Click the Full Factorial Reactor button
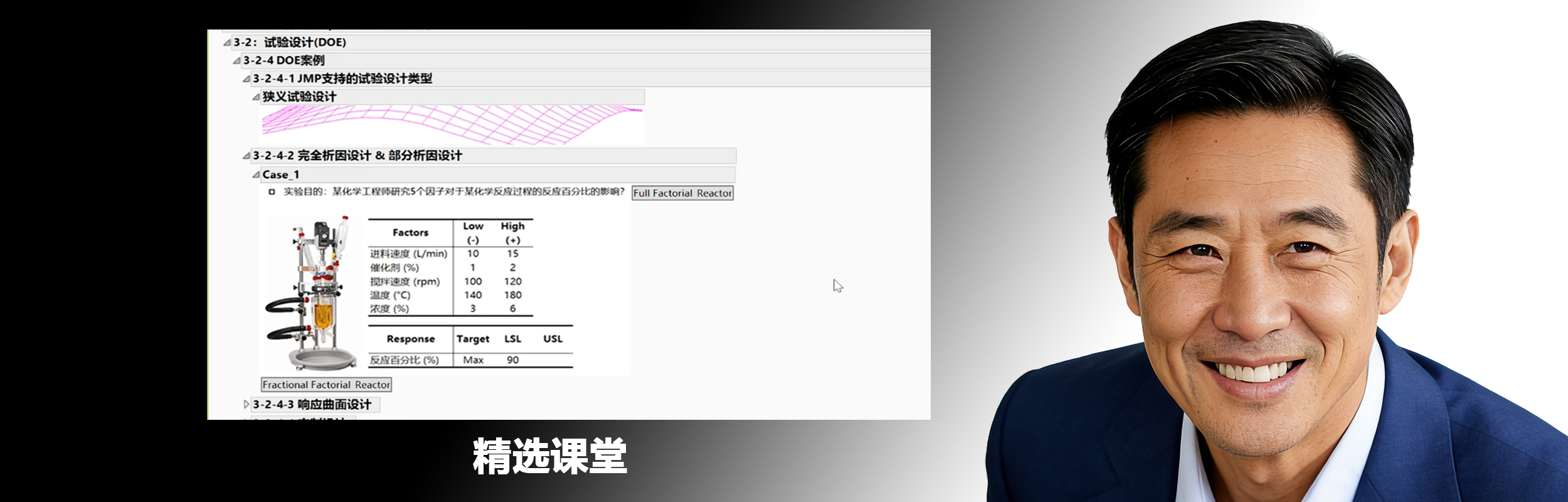 pos(682,193)
